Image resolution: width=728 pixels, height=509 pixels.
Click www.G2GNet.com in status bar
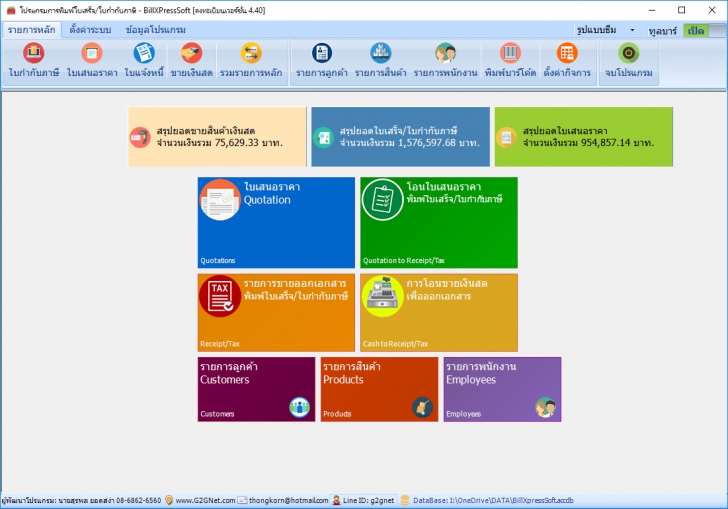coord(205,500)
